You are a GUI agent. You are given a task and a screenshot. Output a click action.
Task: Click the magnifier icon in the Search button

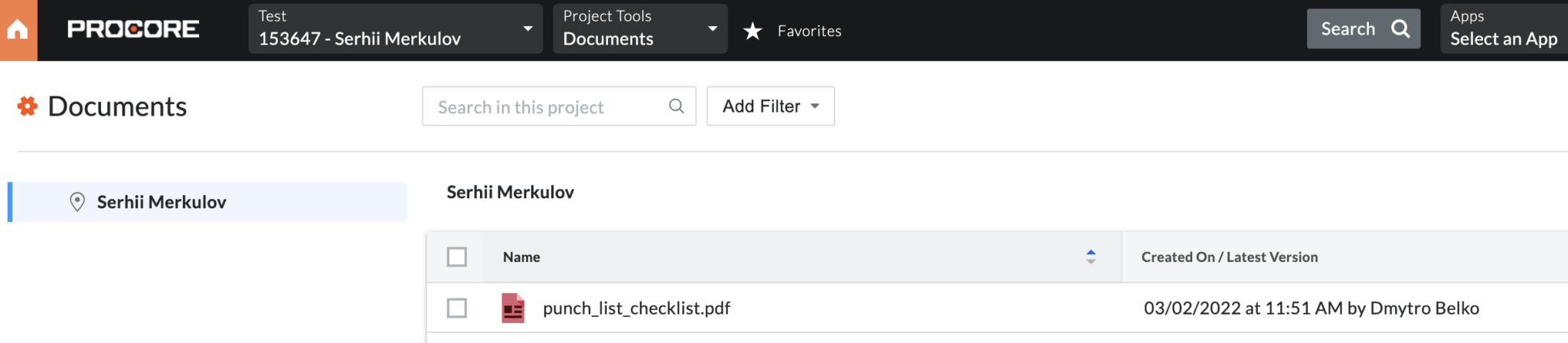pos(1400,29)
